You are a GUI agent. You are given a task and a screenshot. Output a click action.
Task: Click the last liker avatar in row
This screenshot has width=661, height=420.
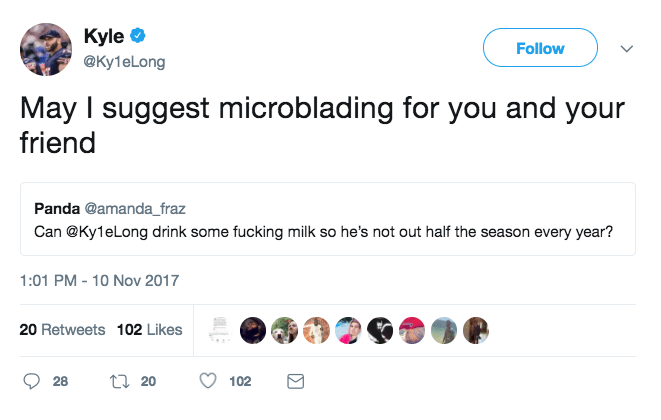(477, 329)
